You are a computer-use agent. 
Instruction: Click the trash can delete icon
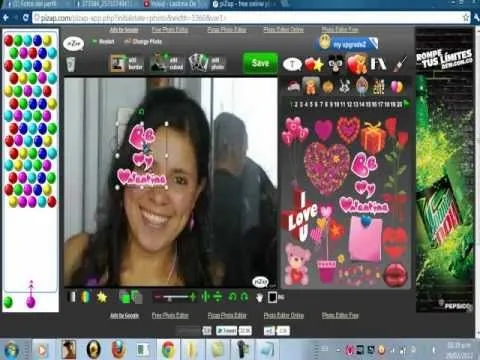(x=71, y=64)
